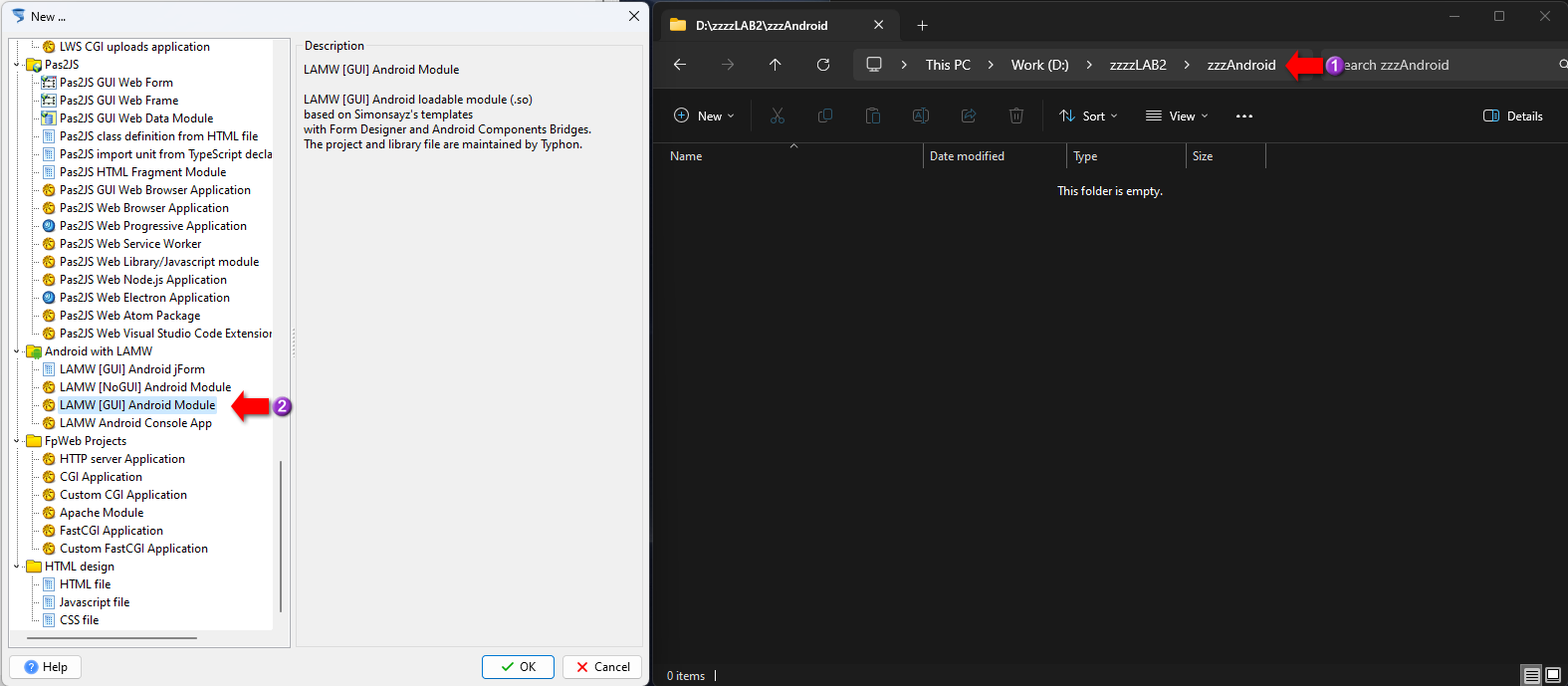Open the View dropdown menu
The image size is (1568, 686).
[1177, 116]
